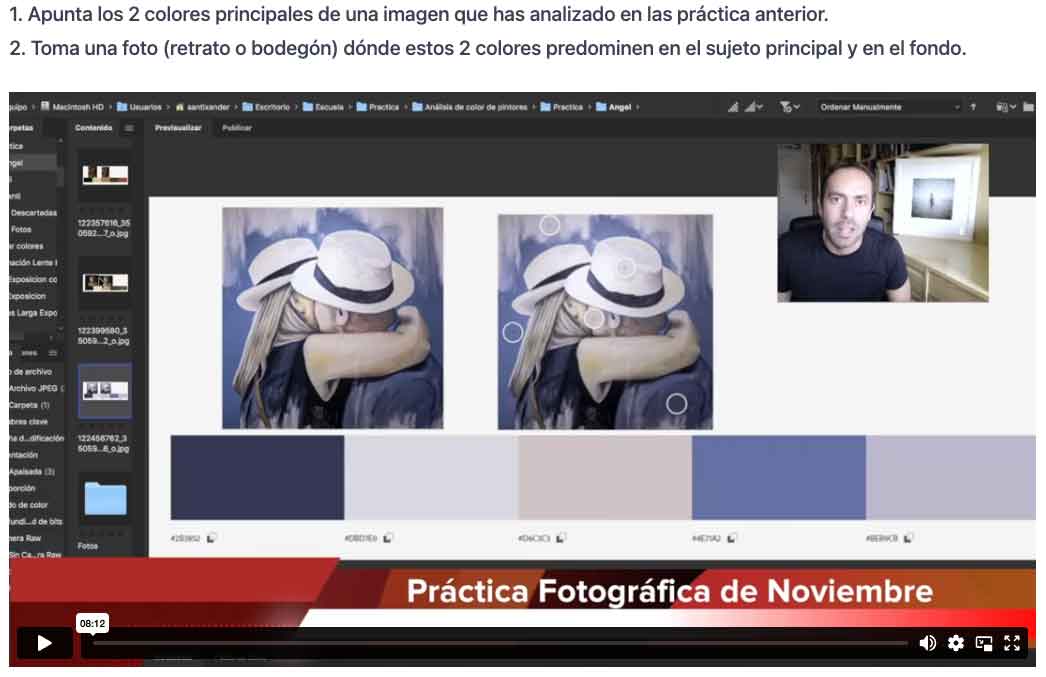This screenshot has width=1046, height=677.
Task: Switch to Previsualizar tab
Action: click(x=178, y=127)
